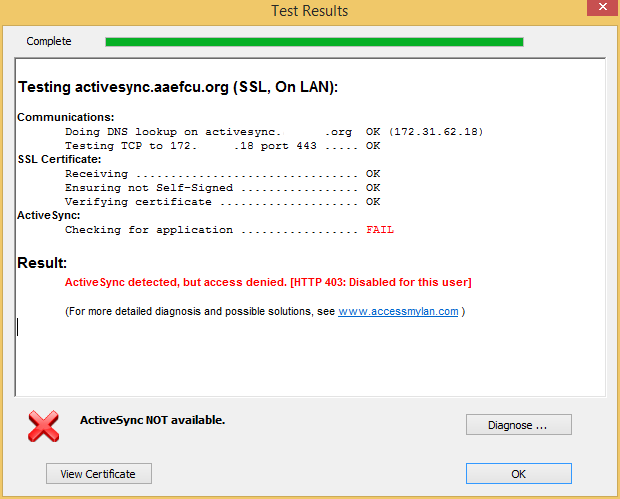Click the 'Test Results' title bar text

[x=310, y=11]
